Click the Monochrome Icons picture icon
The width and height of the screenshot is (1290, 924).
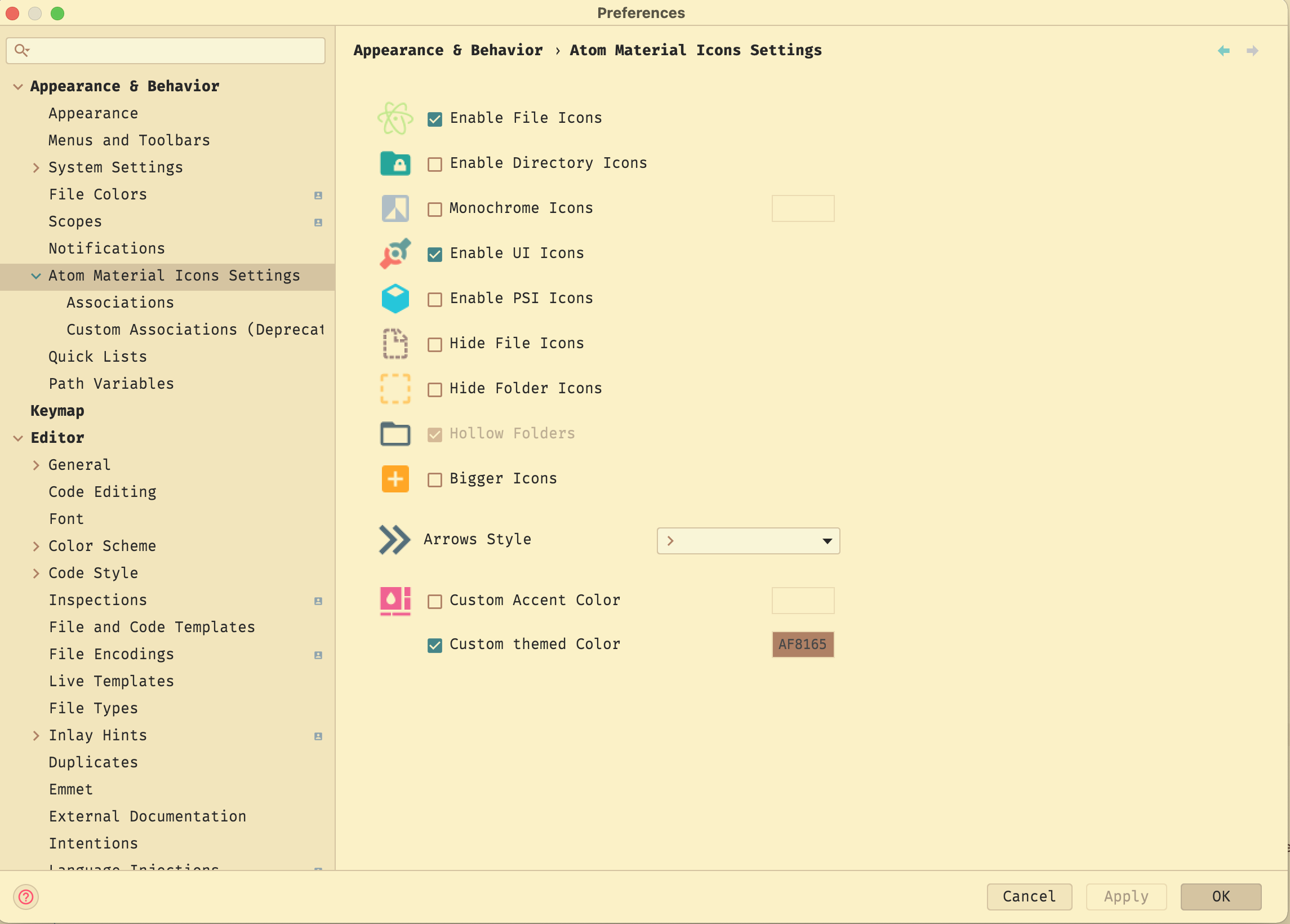pos(395,208)
